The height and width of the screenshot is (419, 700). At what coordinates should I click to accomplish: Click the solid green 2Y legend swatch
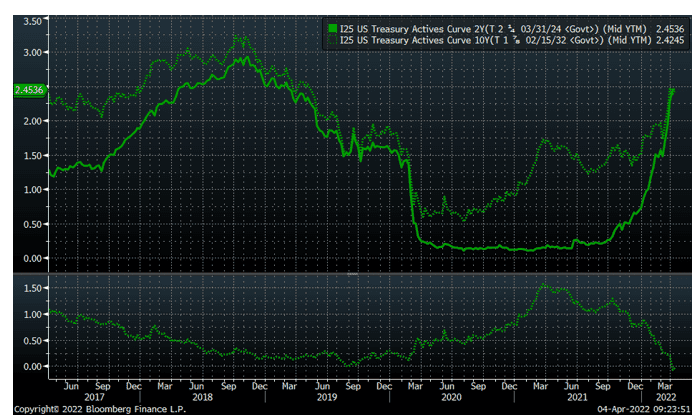[333, 28]
